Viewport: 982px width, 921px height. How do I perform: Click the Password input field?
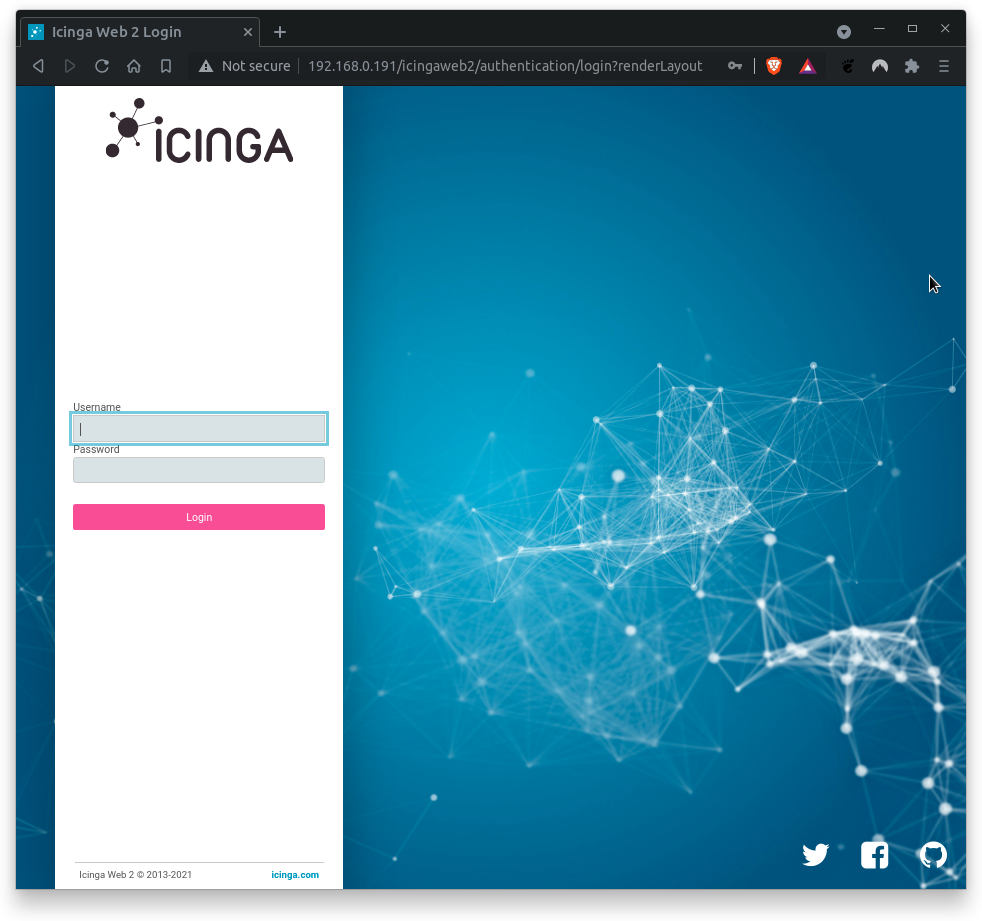tap(198, 469)
